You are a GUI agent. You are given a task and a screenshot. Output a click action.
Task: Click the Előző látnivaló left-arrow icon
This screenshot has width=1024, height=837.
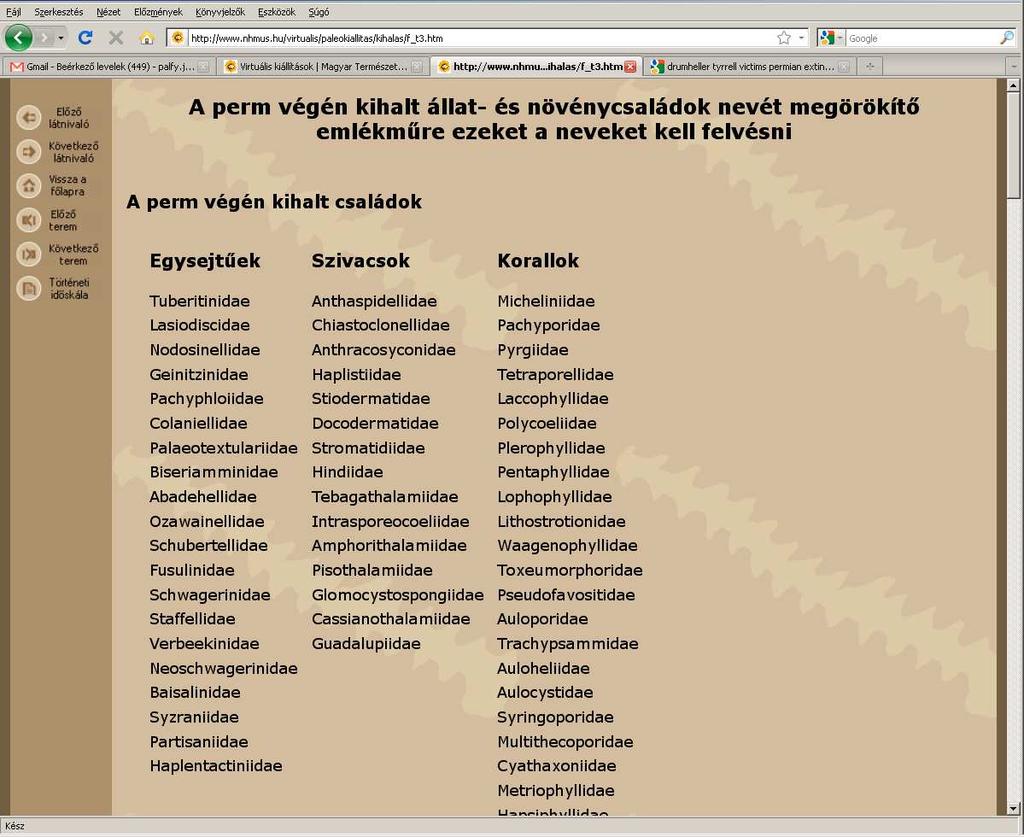[x=28, y=118]
